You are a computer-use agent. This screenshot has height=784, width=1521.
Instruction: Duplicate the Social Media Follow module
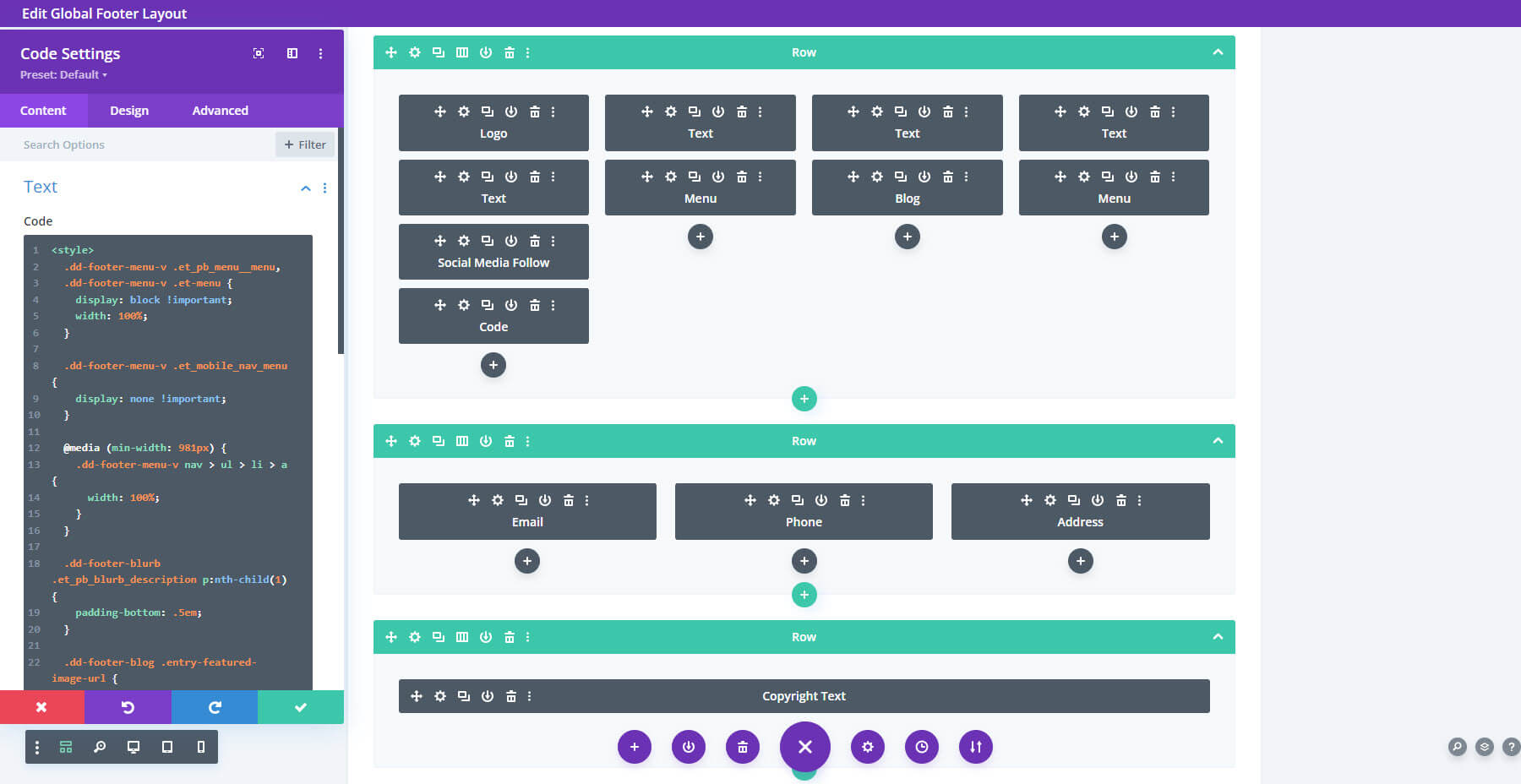[x=486, y=241]
